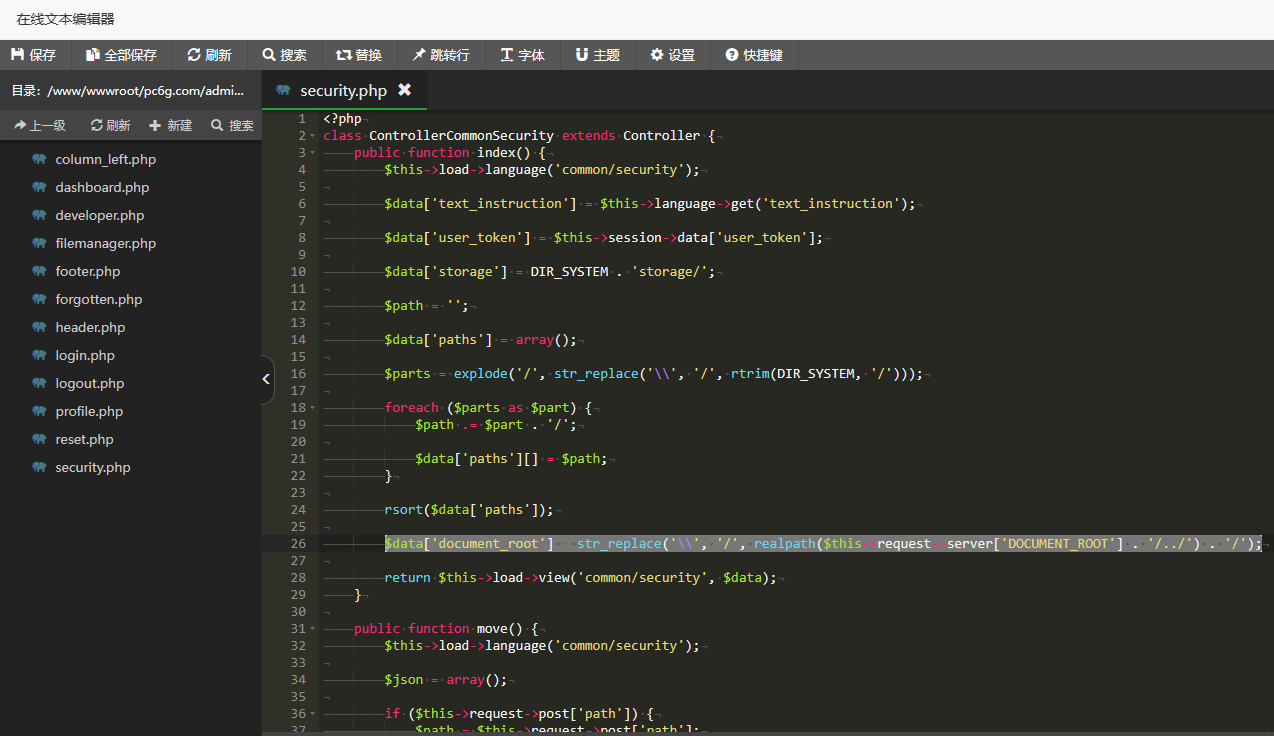Open the 主题 theme chooser
The width and height of the screenshot is (1274, 736).
coord(598,55)
